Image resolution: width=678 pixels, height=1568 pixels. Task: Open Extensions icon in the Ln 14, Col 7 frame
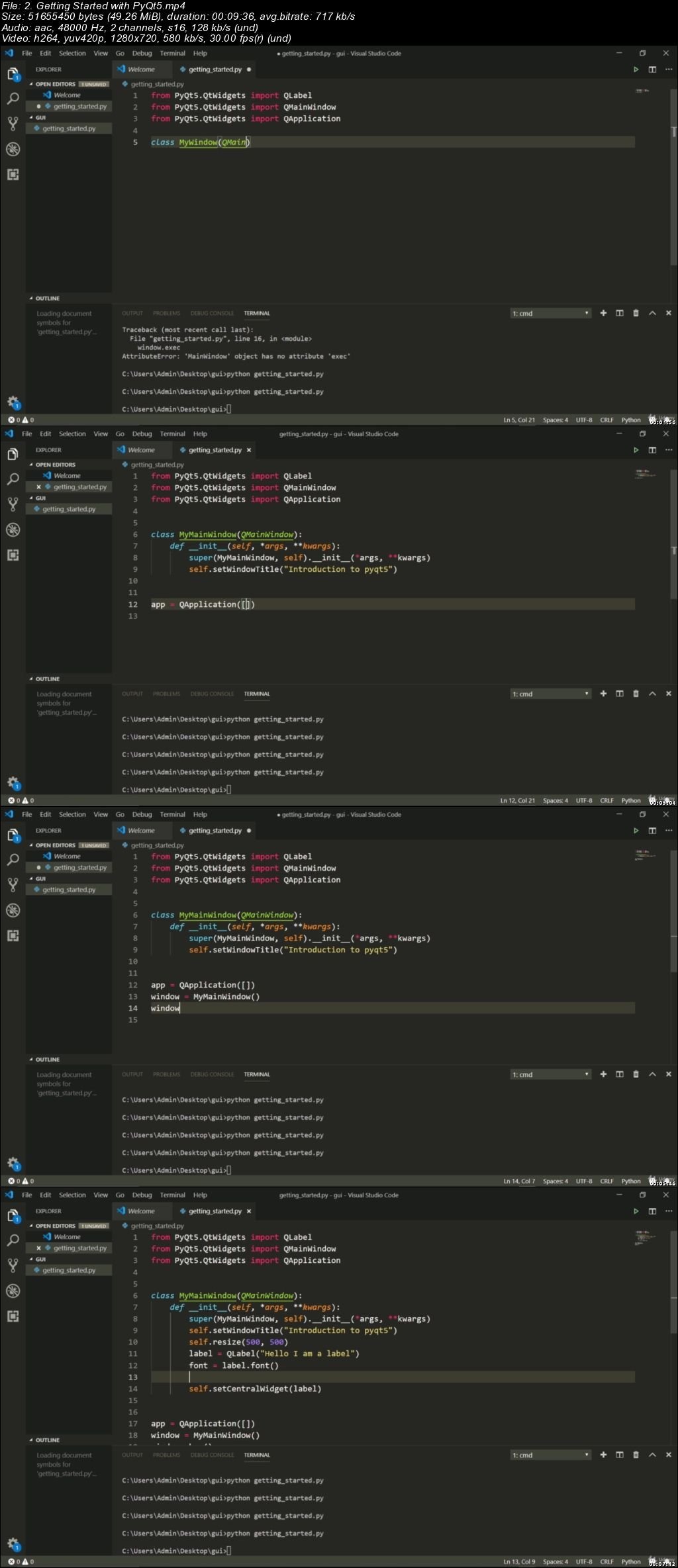tap(13, 935)
